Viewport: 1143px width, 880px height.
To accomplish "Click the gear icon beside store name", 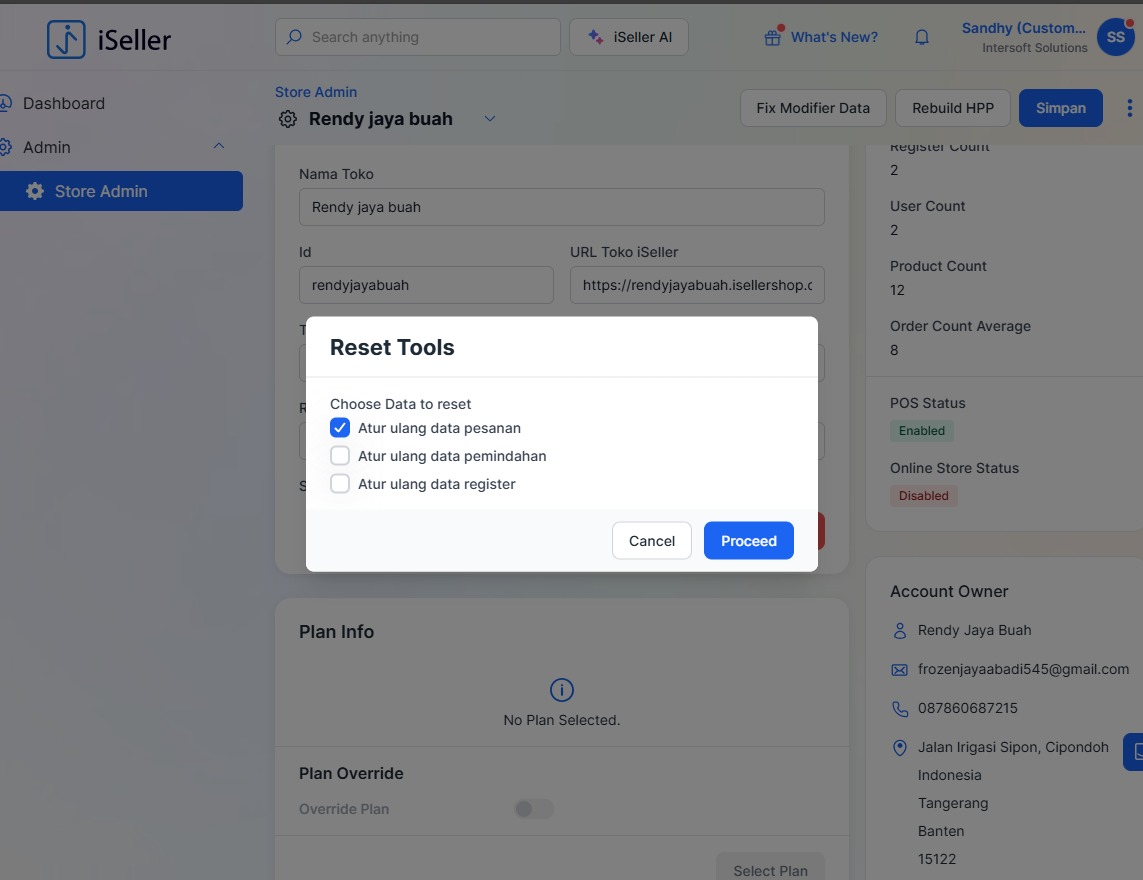I will click(x=288, y=119).
